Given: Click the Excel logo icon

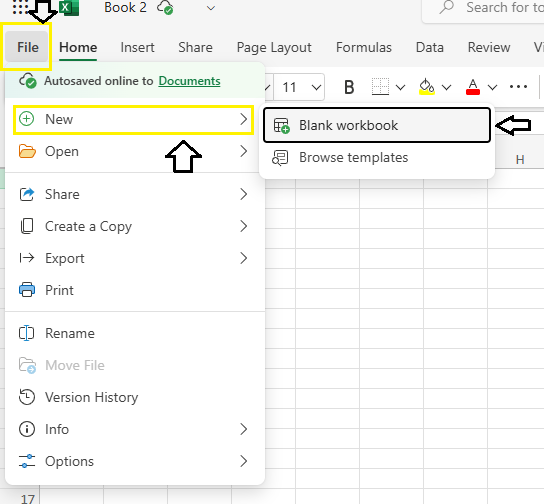Looking at the screenshot, I should pyautogui.click(x=69, y=8).
